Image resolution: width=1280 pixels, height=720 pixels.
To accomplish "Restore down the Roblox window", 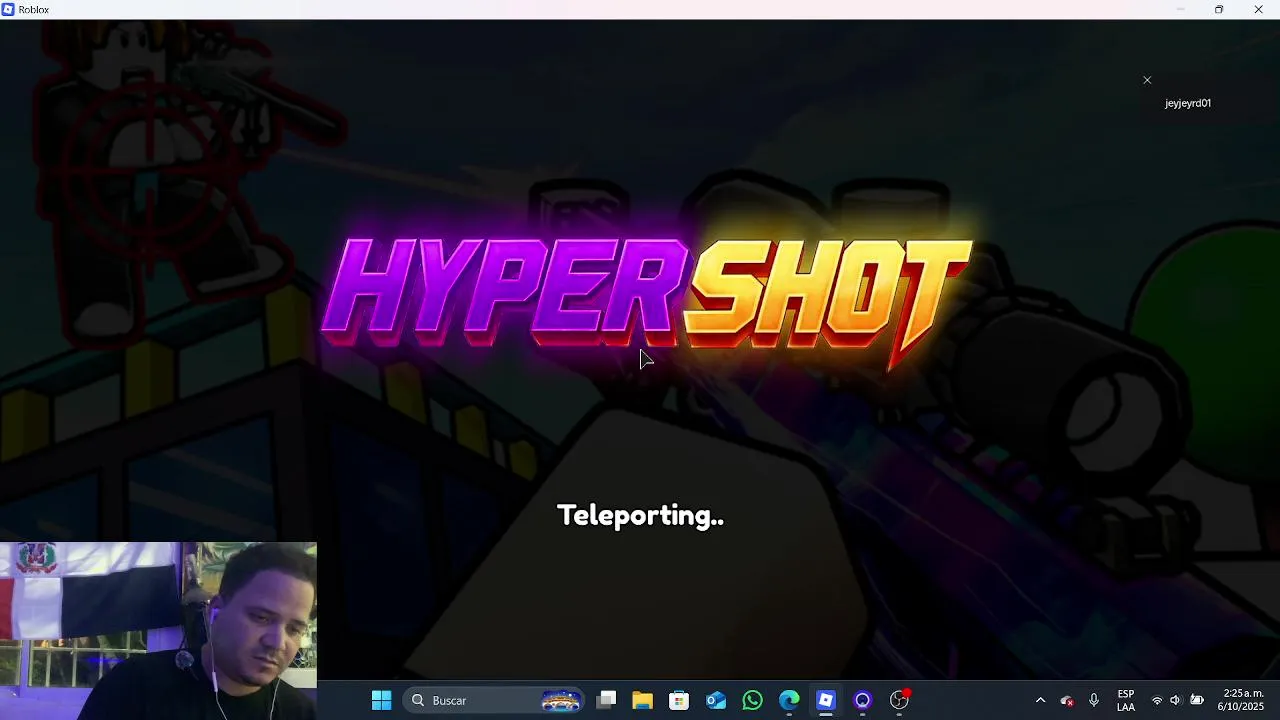I will point(1219,9).
